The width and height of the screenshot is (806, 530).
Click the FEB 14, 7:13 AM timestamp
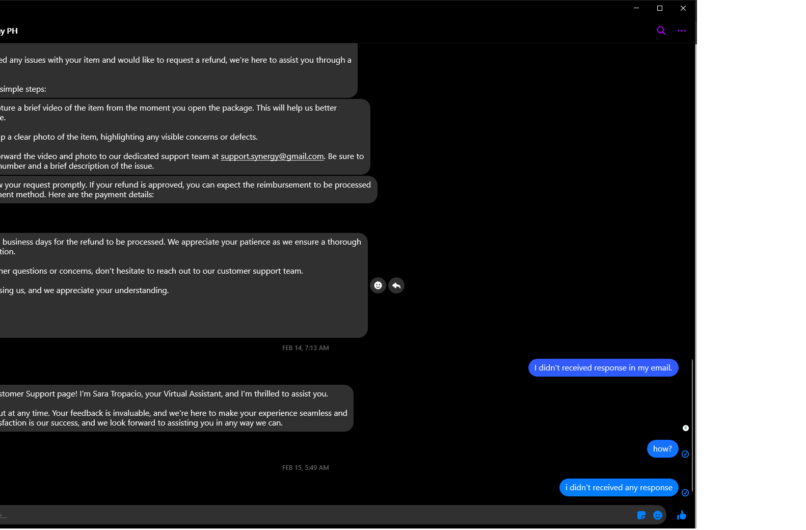(x=305, y=348)
